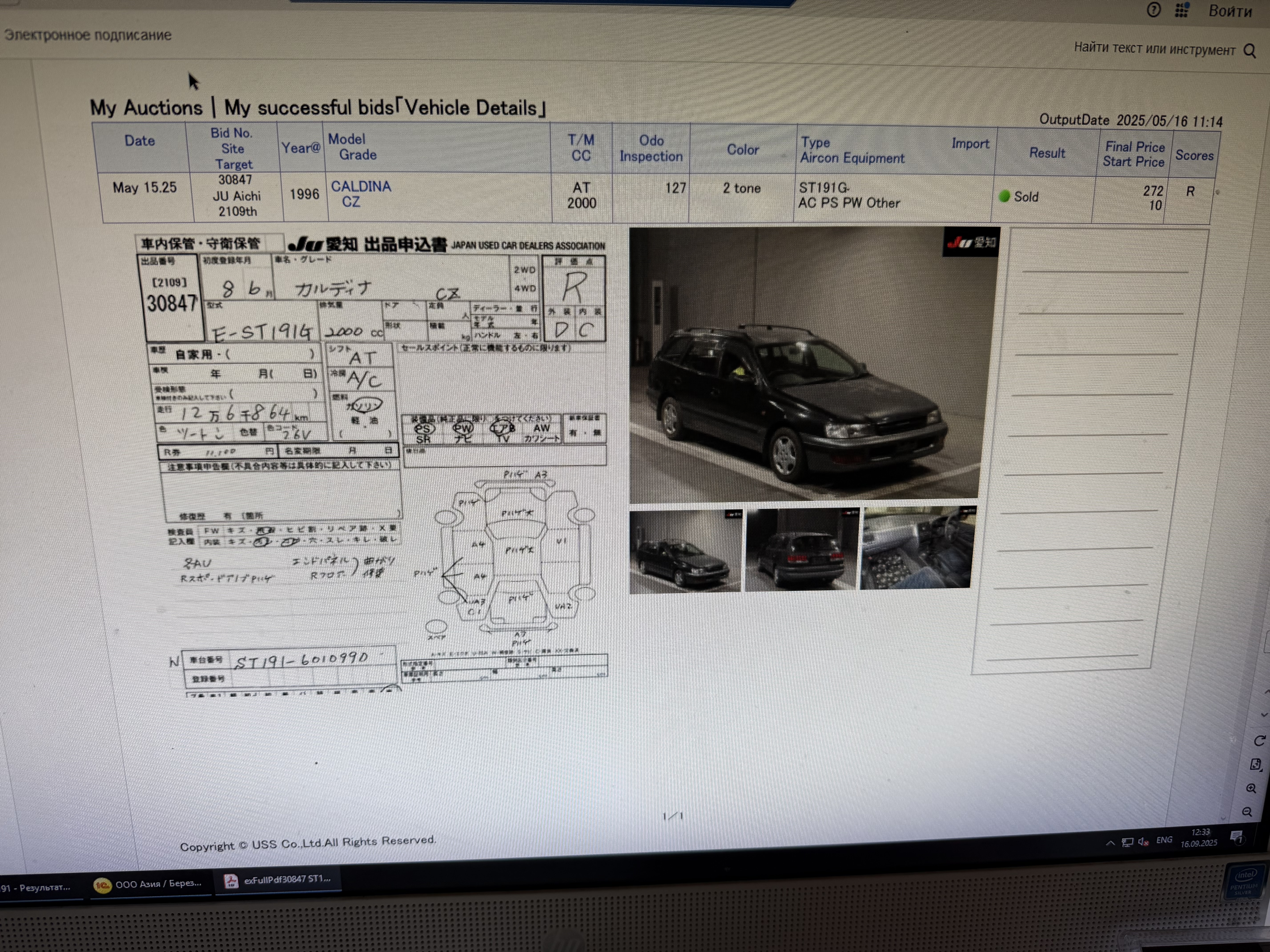Open the Электронное подписание tool

(88, 35)
